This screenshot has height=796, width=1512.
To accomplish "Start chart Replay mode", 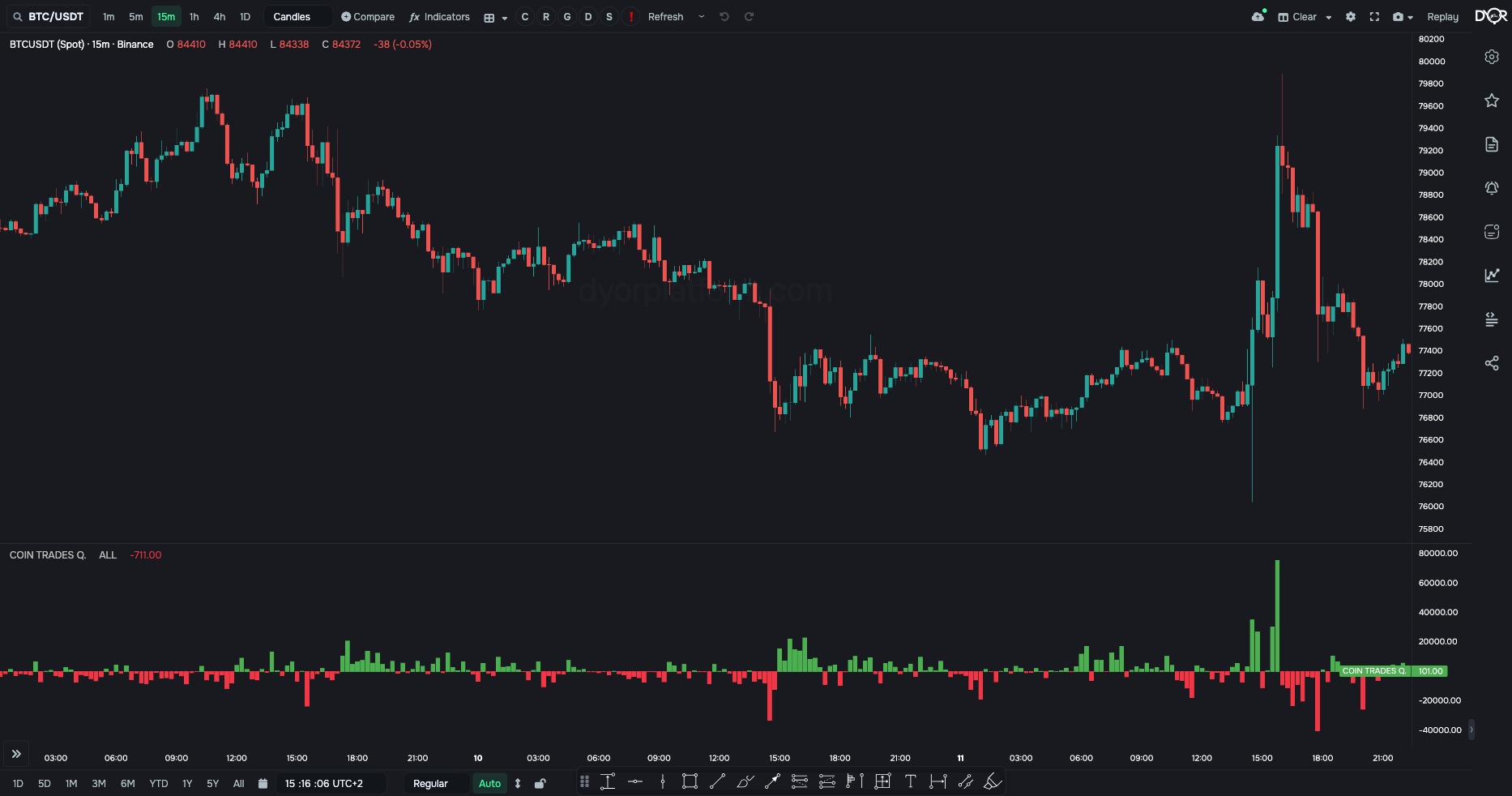I will tap(1443, 17).
